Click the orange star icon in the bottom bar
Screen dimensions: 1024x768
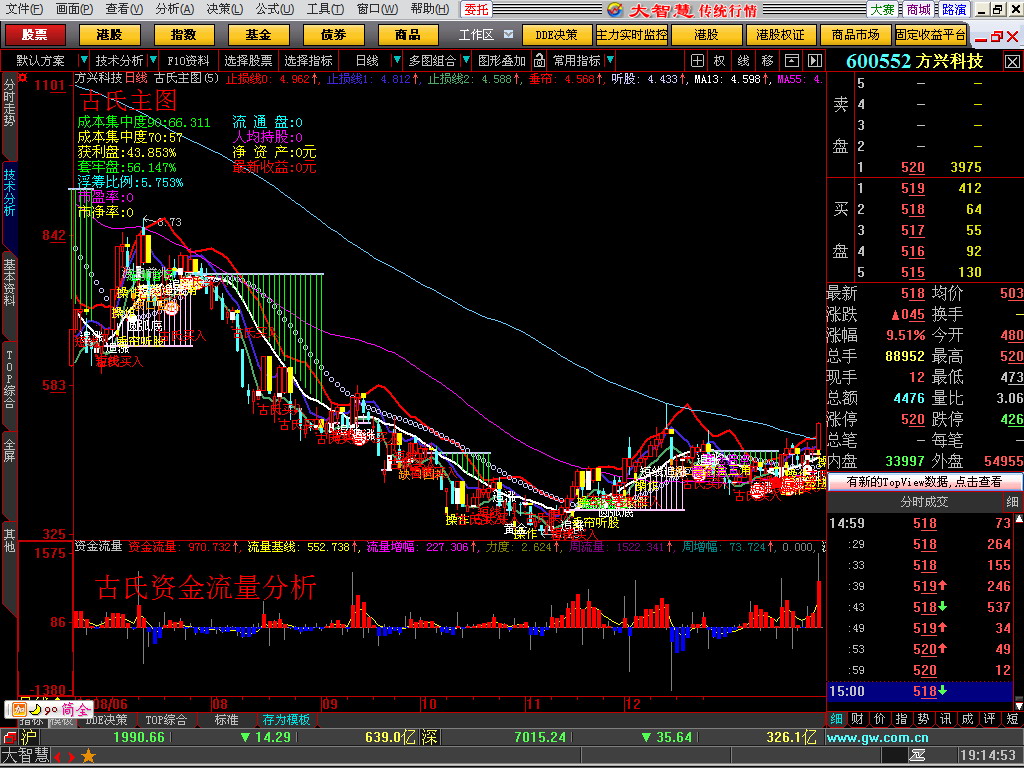[88, 756]
